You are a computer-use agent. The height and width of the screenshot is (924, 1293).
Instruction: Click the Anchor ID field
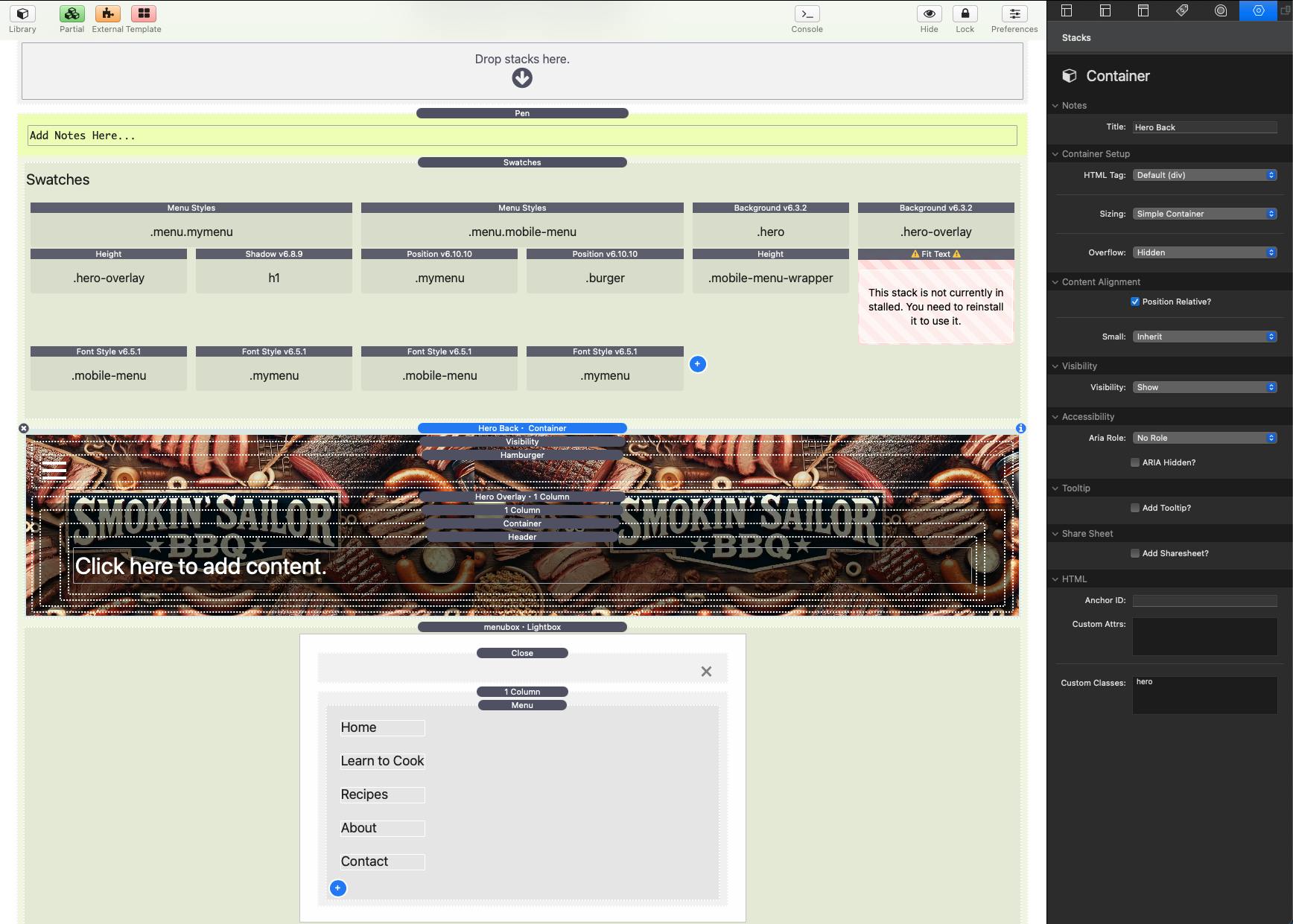pos(1205,600)
